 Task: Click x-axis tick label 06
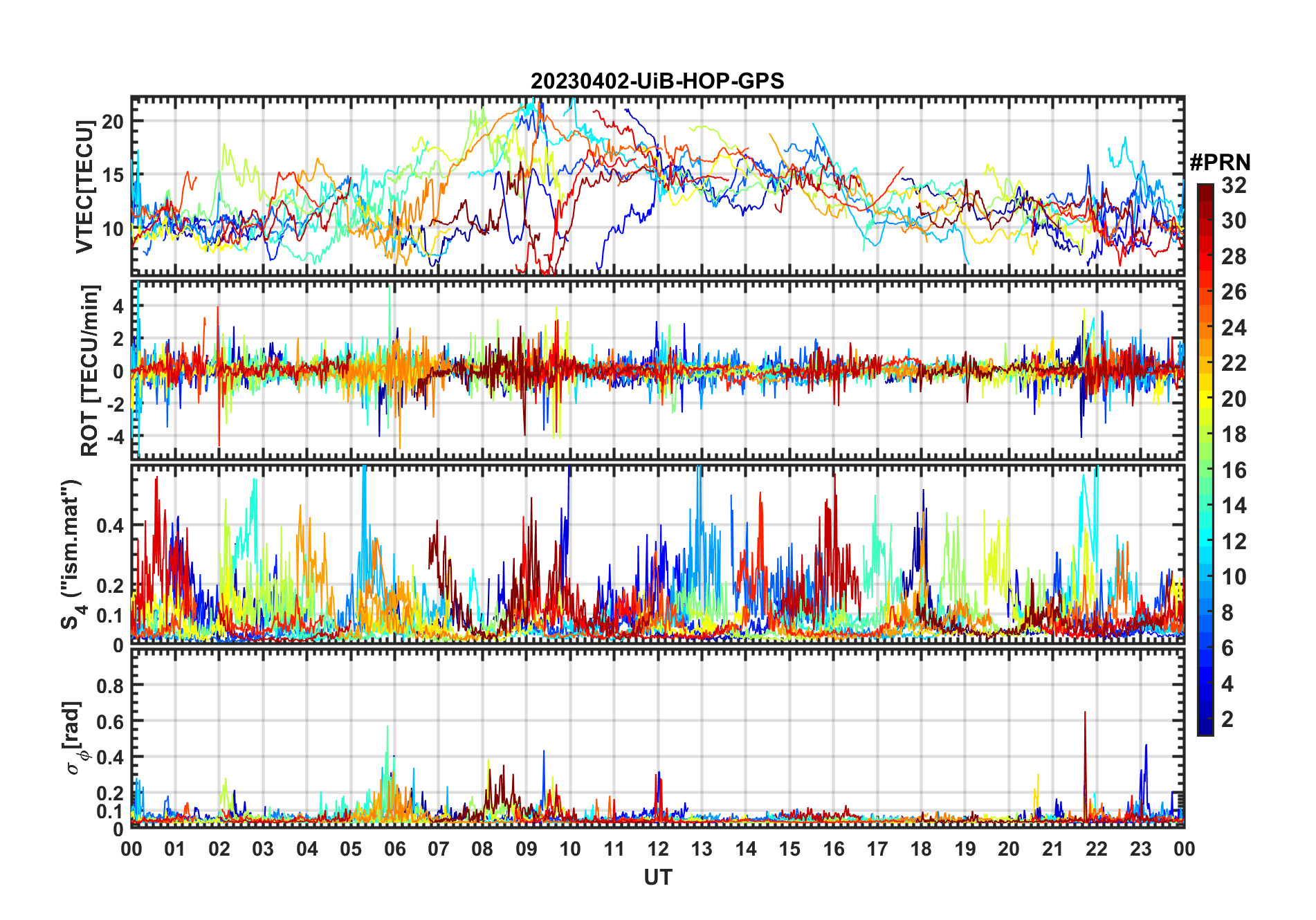tap(394, 849)
